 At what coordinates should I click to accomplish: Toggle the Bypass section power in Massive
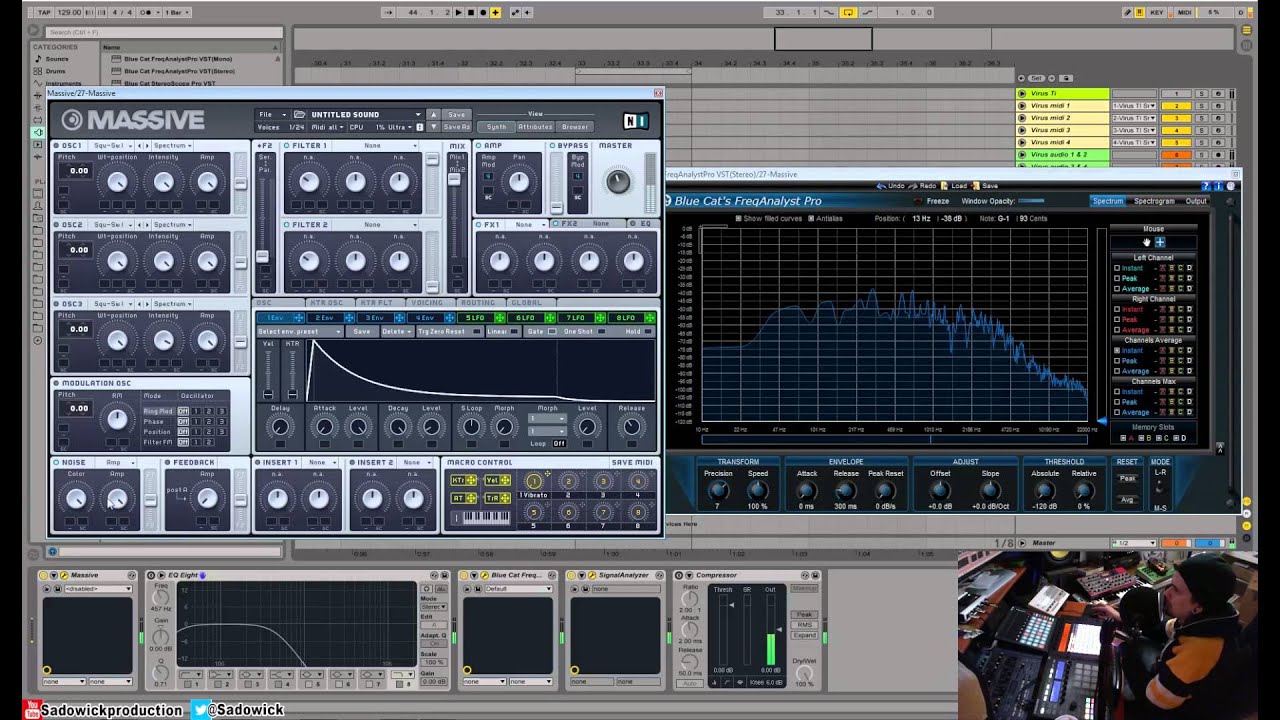point(552,146)
